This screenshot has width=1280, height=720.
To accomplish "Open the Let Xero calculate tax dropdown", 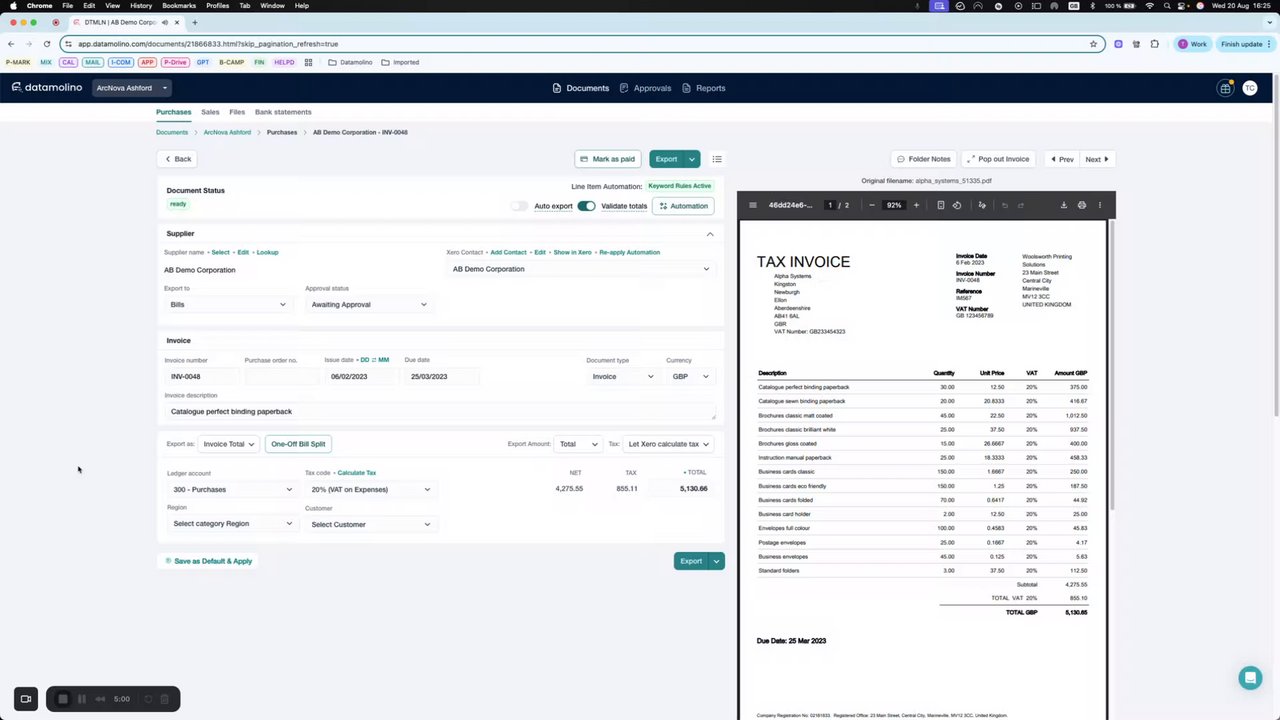I will (668, 444).
